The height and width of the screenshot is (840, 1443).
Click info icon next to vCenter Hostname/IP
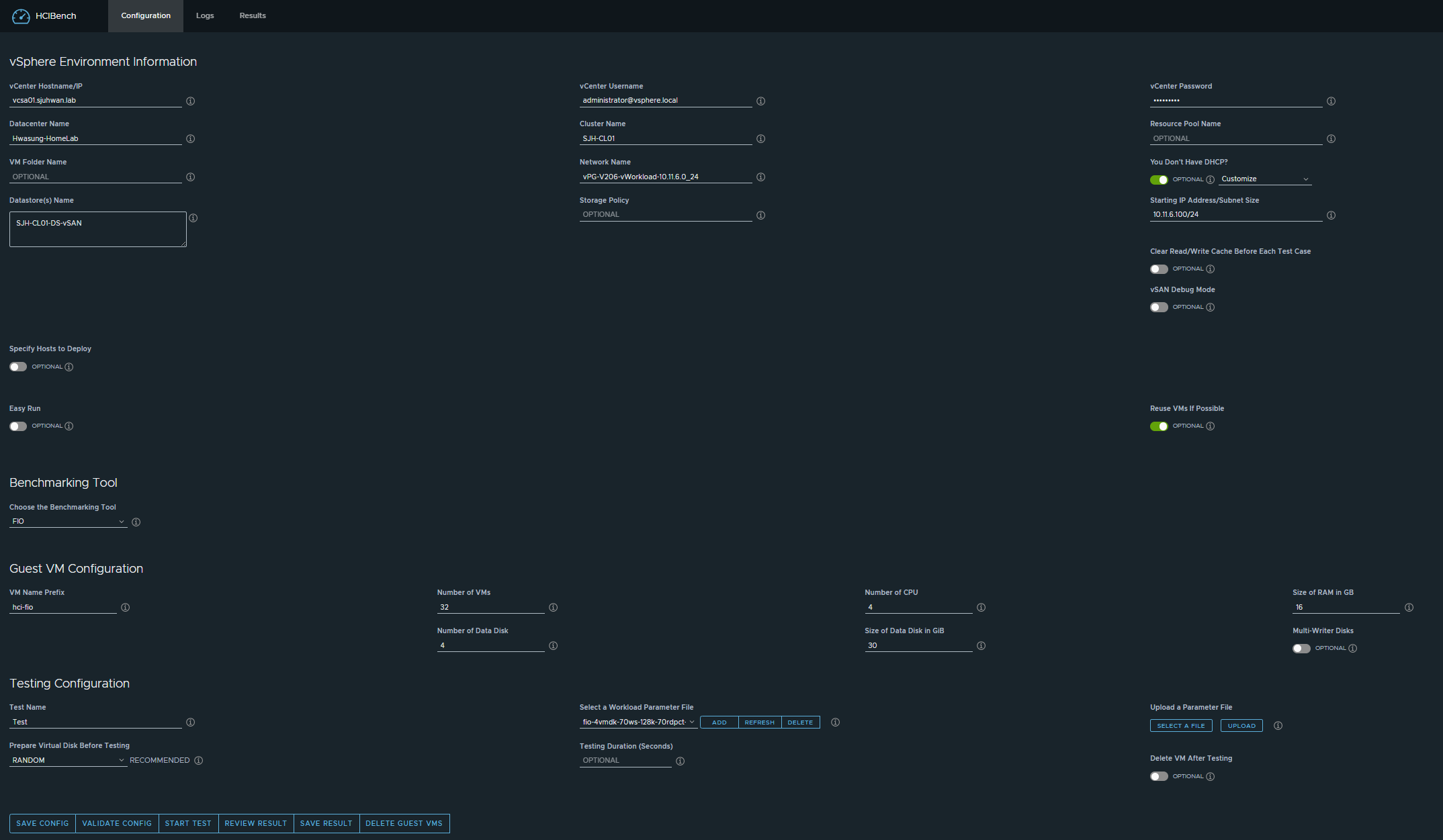click(x=191, y=101)
